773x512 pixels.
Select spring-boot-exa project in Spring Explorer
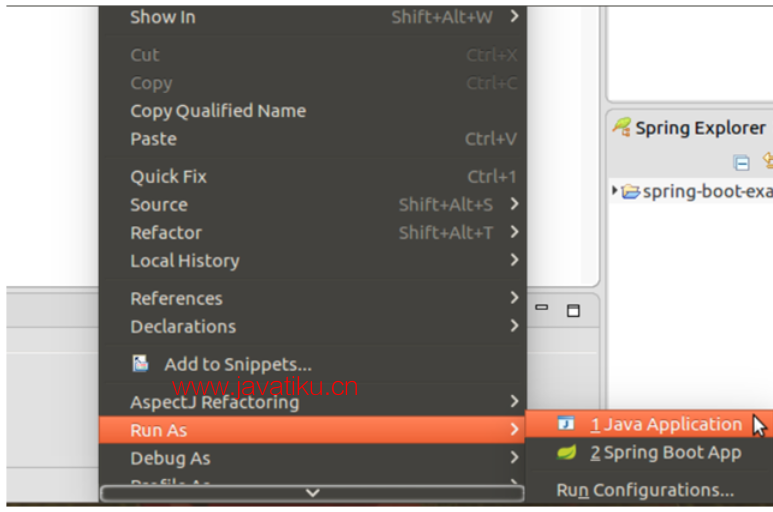pyautogui.click(x=707, y=191)
